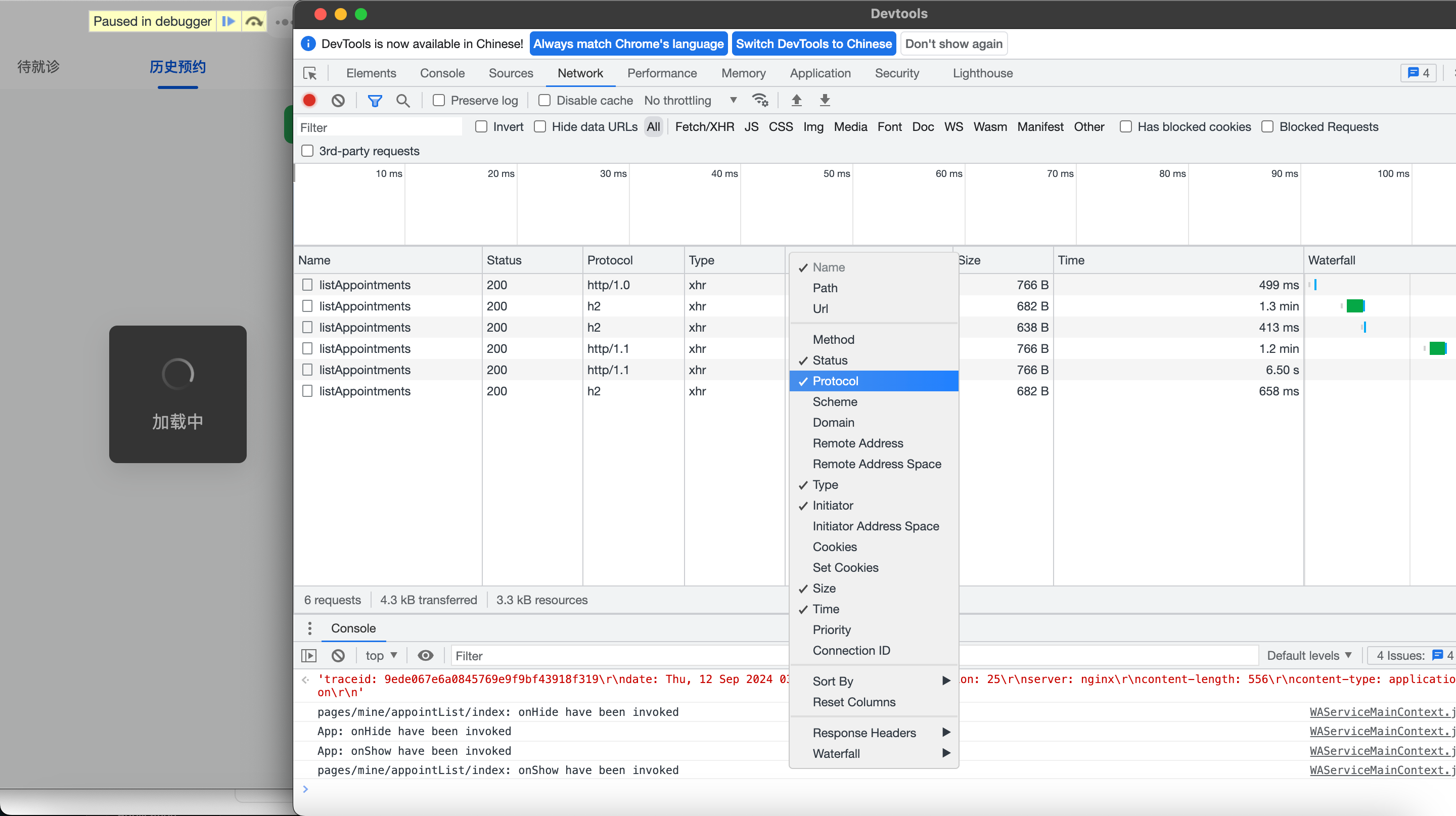Toggle Protocol column in context menu

tap(874, 381)
